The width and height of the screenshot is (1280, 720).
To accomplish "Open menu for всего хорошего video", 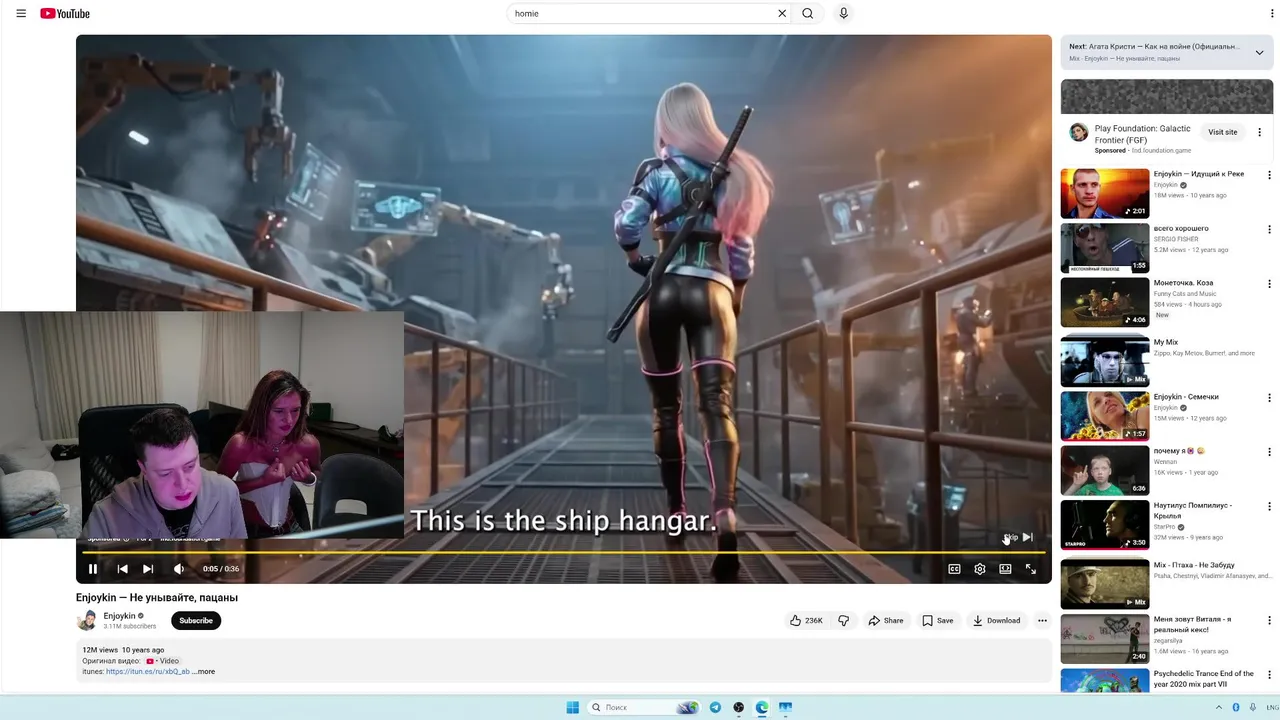I will click(1269, 230).
